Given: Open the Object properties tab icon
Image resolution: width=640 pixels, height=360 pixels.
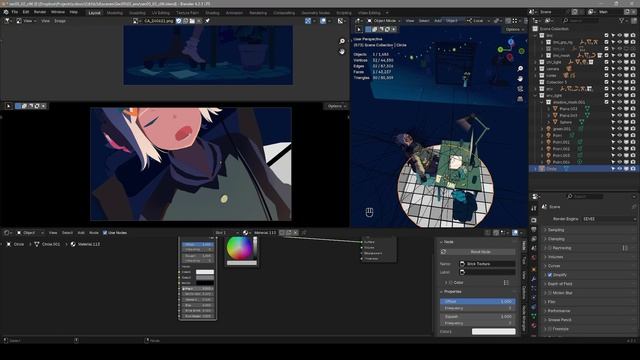Looking at the screenshot, I should pyautogui.click(x=534, y=269).
